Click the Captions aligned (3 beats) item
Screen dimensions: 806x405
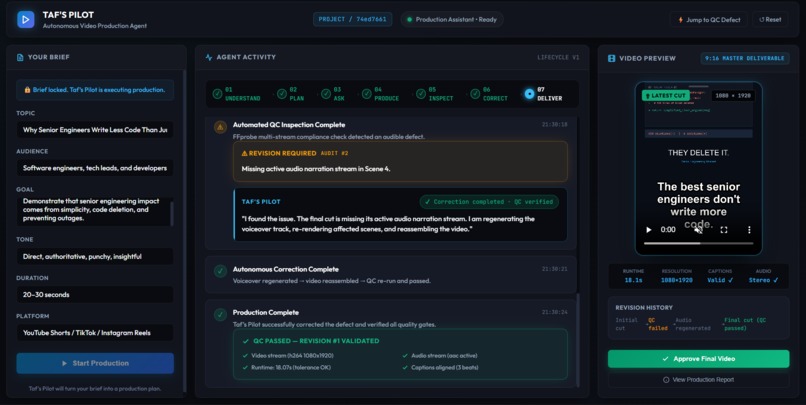pos(441,367)
